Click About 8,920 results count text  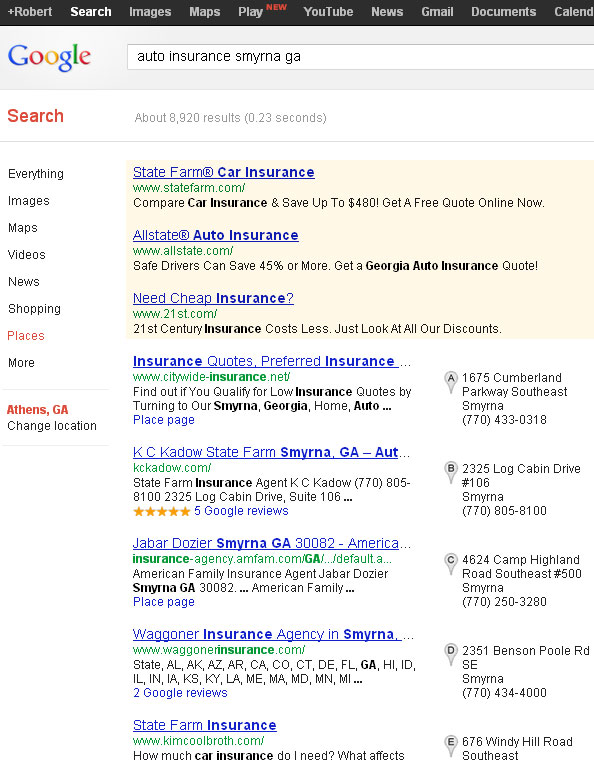click(230, 118)
